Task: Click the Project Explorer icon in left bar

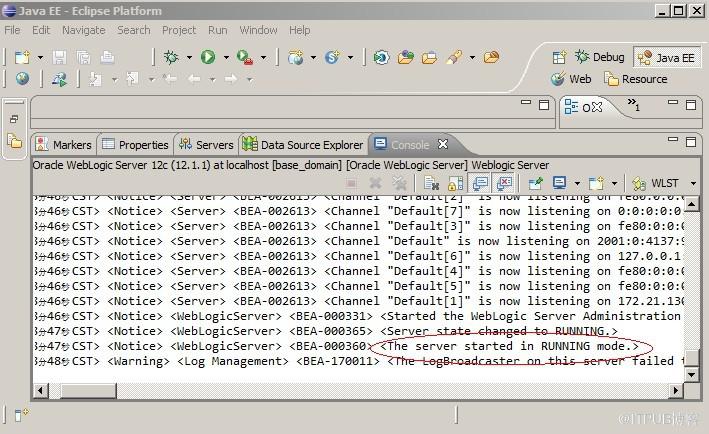Action: tap(14, 141)
